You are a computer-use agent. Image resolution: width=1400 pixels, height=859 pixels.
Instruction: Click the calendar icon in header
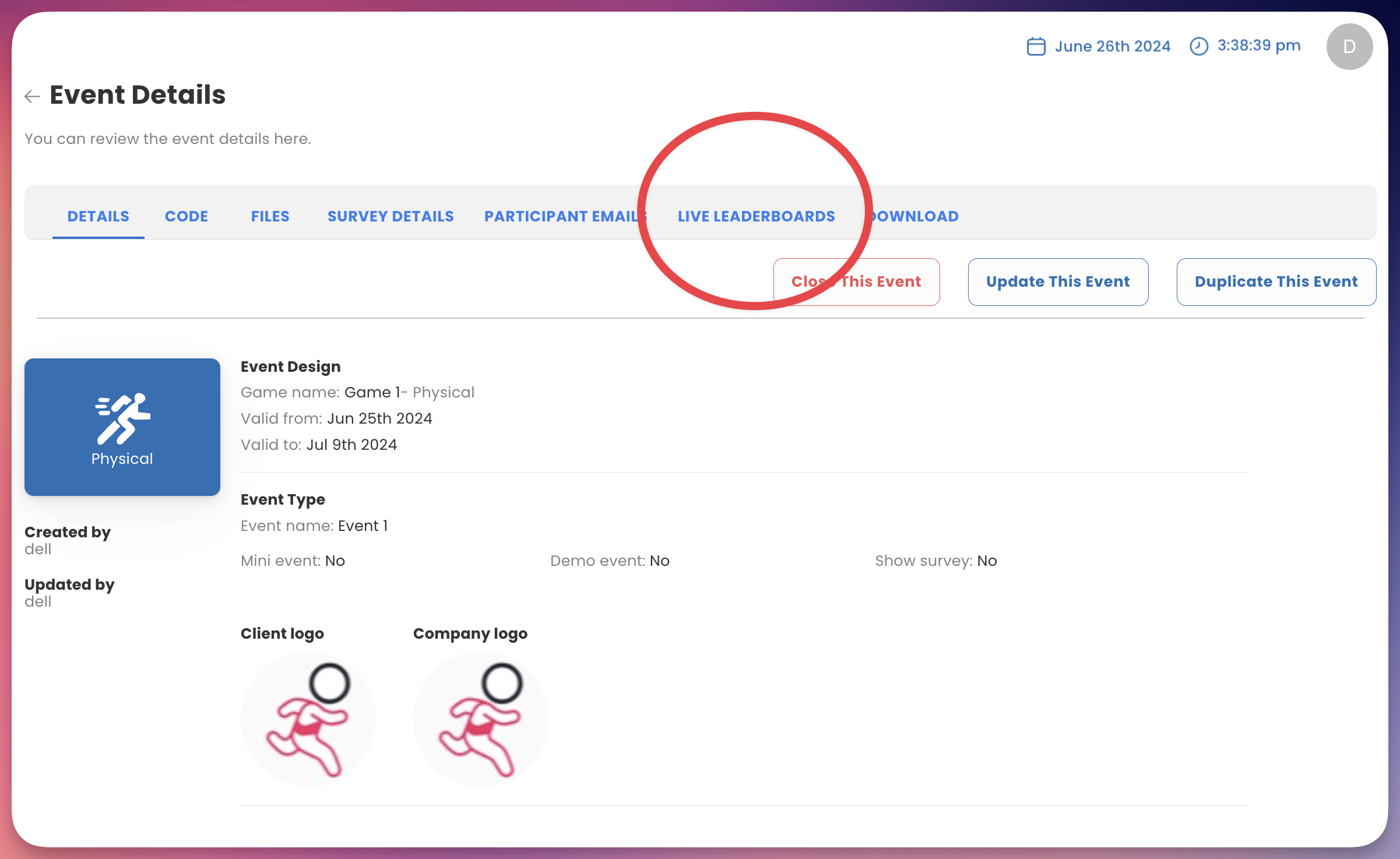[x=1036, y=47]
